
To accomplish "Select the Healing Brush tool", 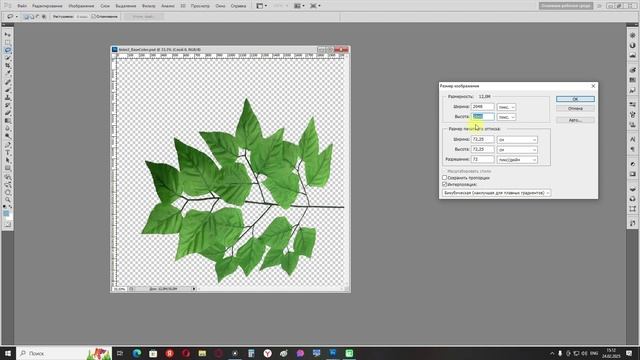I will click(8, 82).
